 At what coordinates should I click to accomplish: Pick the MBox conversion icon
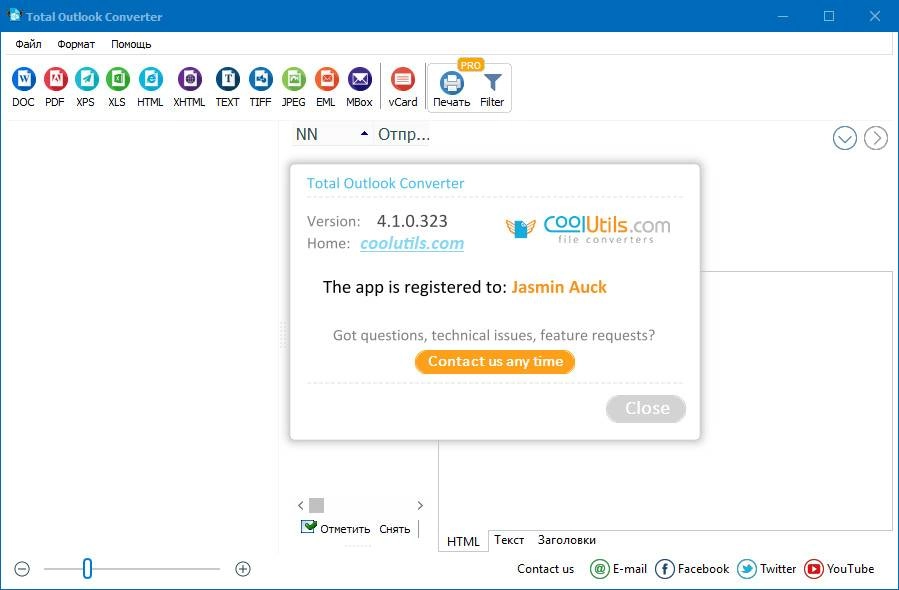click(x=359, y=79)
